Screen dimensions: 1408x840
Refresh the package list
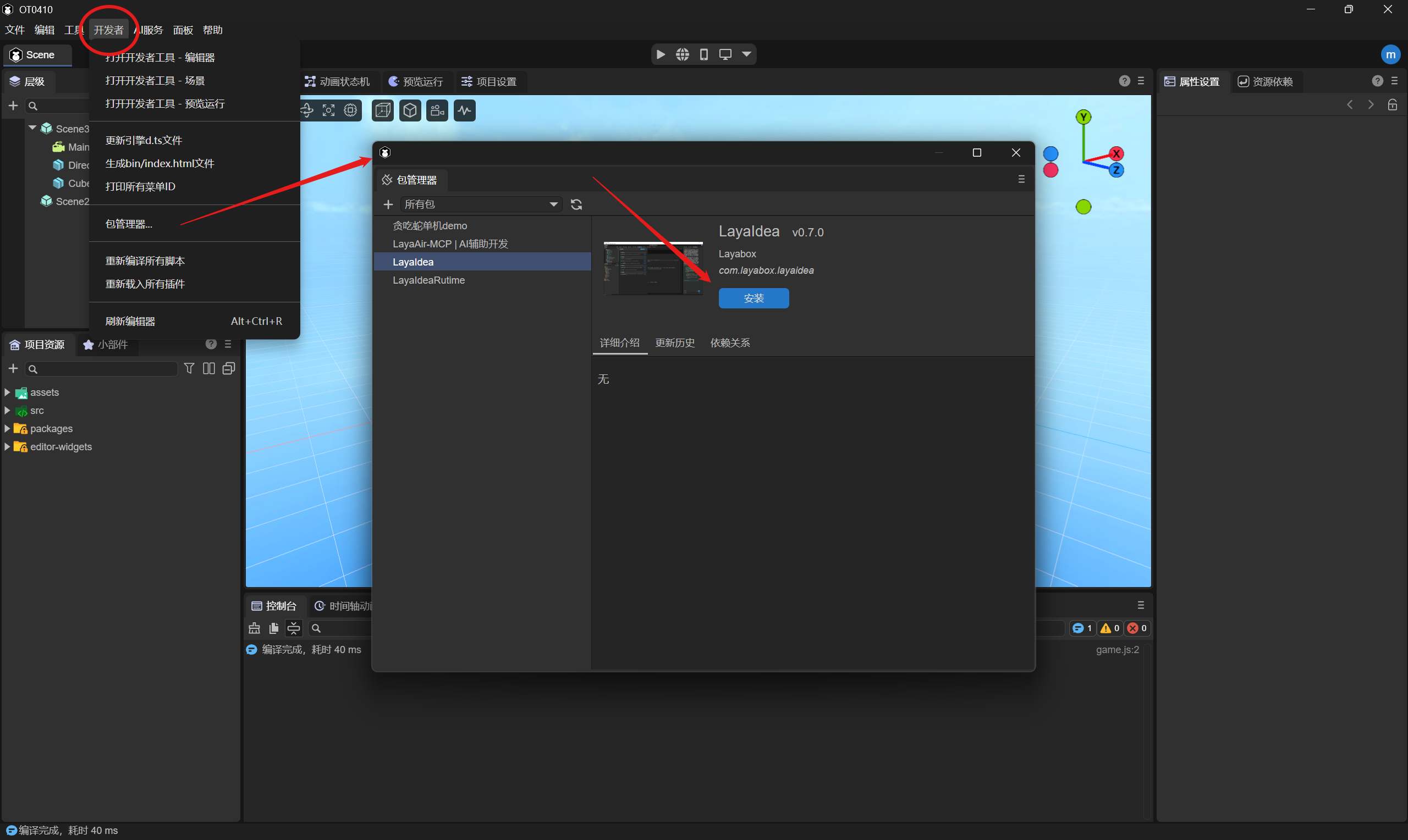[576, 205]
